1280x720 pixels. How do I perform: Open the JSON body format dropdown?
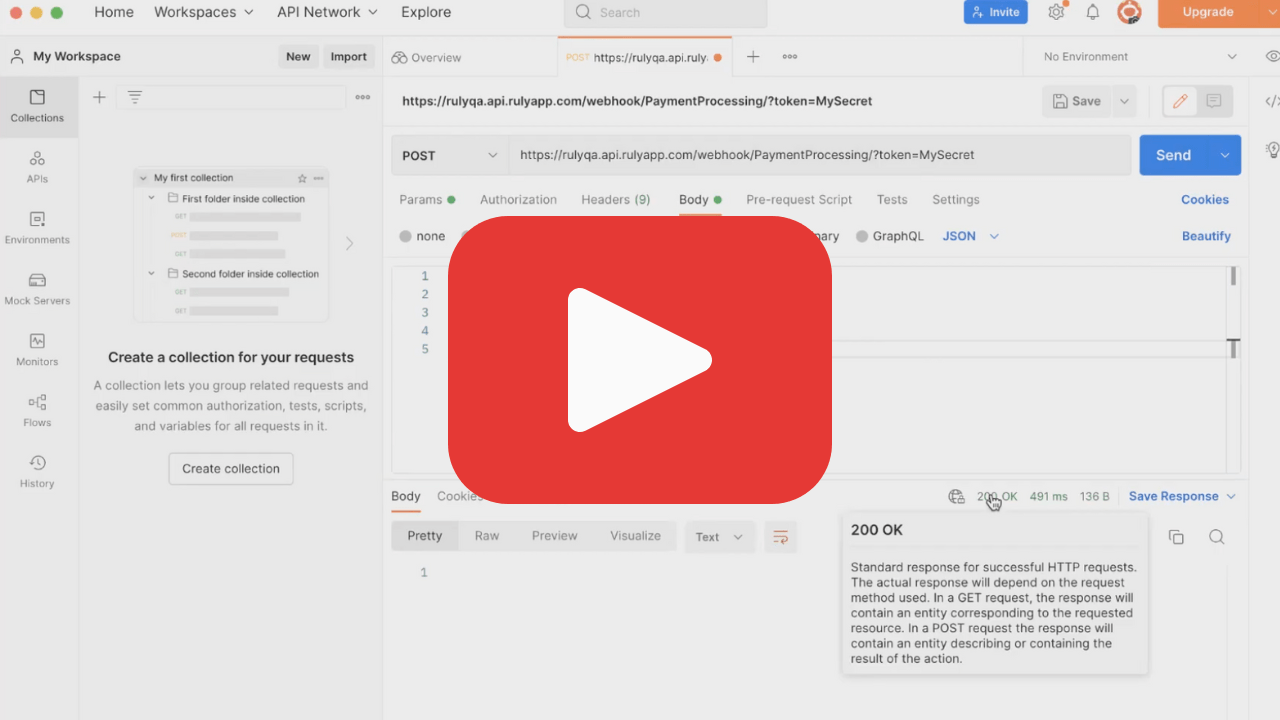click(x=971, y=236)
